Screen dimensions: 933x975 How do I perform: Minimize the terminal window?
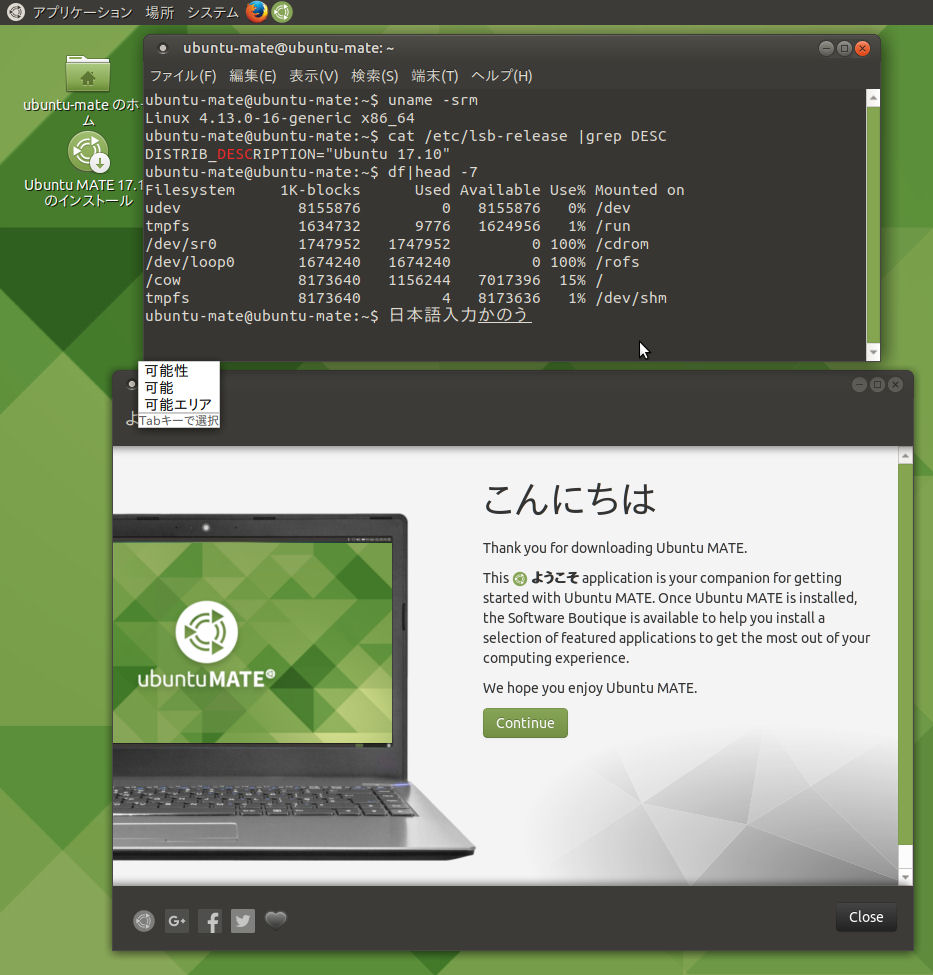(826, 49)
